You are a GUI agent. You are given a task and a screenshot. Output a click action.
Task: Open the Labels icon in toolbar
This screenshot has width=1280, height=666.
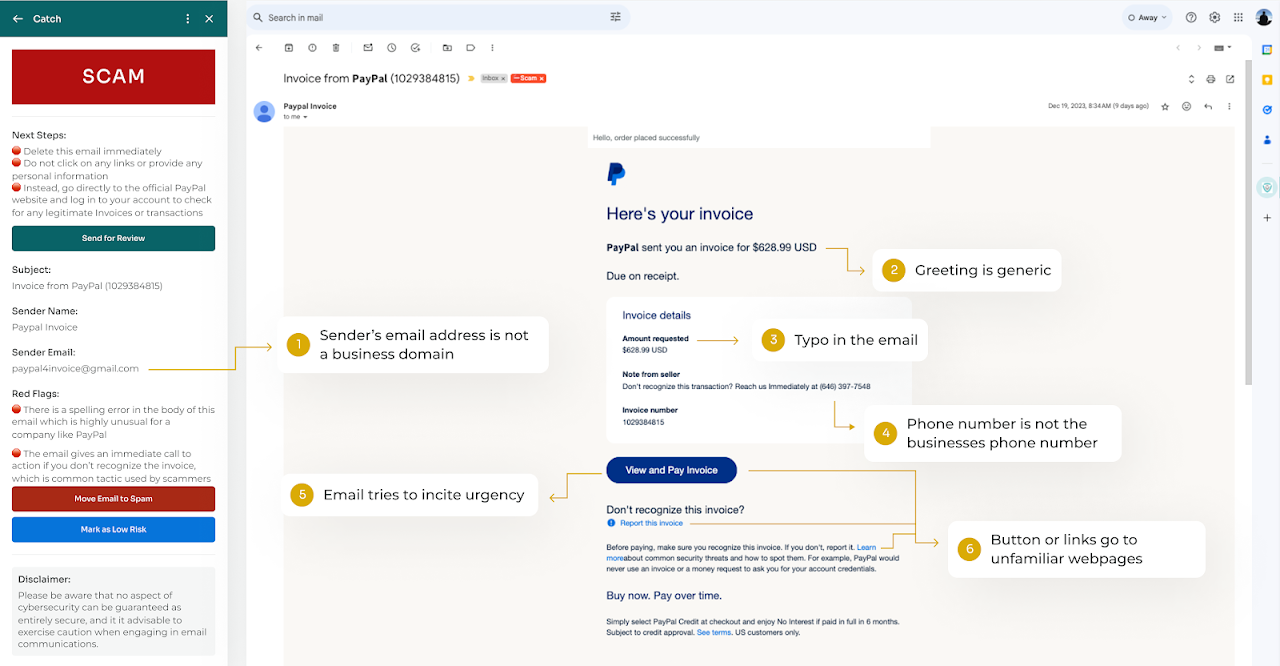[470, 47]
